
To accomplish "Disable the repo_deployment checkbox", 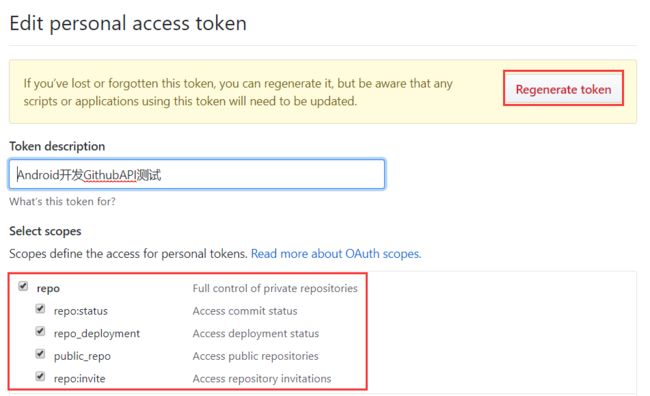I will tap(40, 331).
